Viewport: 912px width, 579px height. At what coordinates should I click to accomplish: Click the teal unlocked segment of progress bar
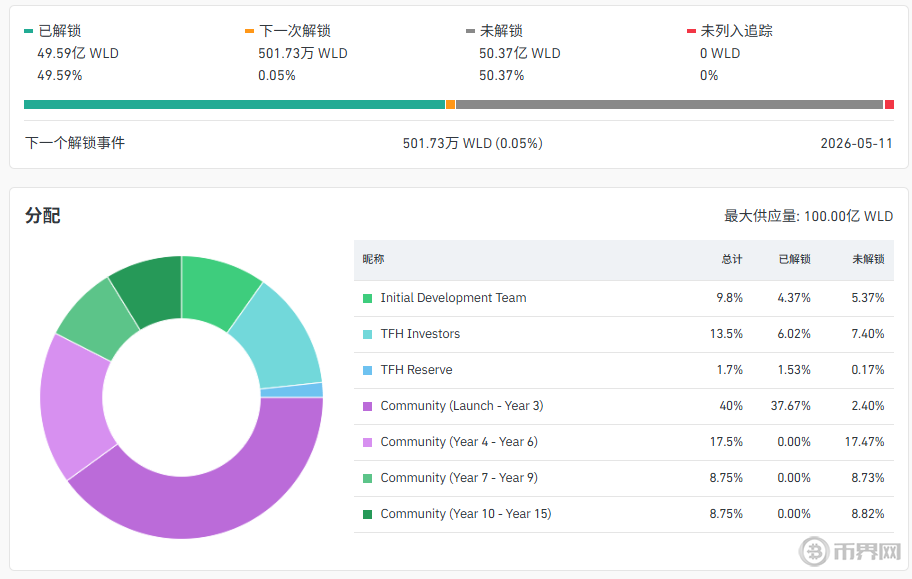(x=234, y=105)
